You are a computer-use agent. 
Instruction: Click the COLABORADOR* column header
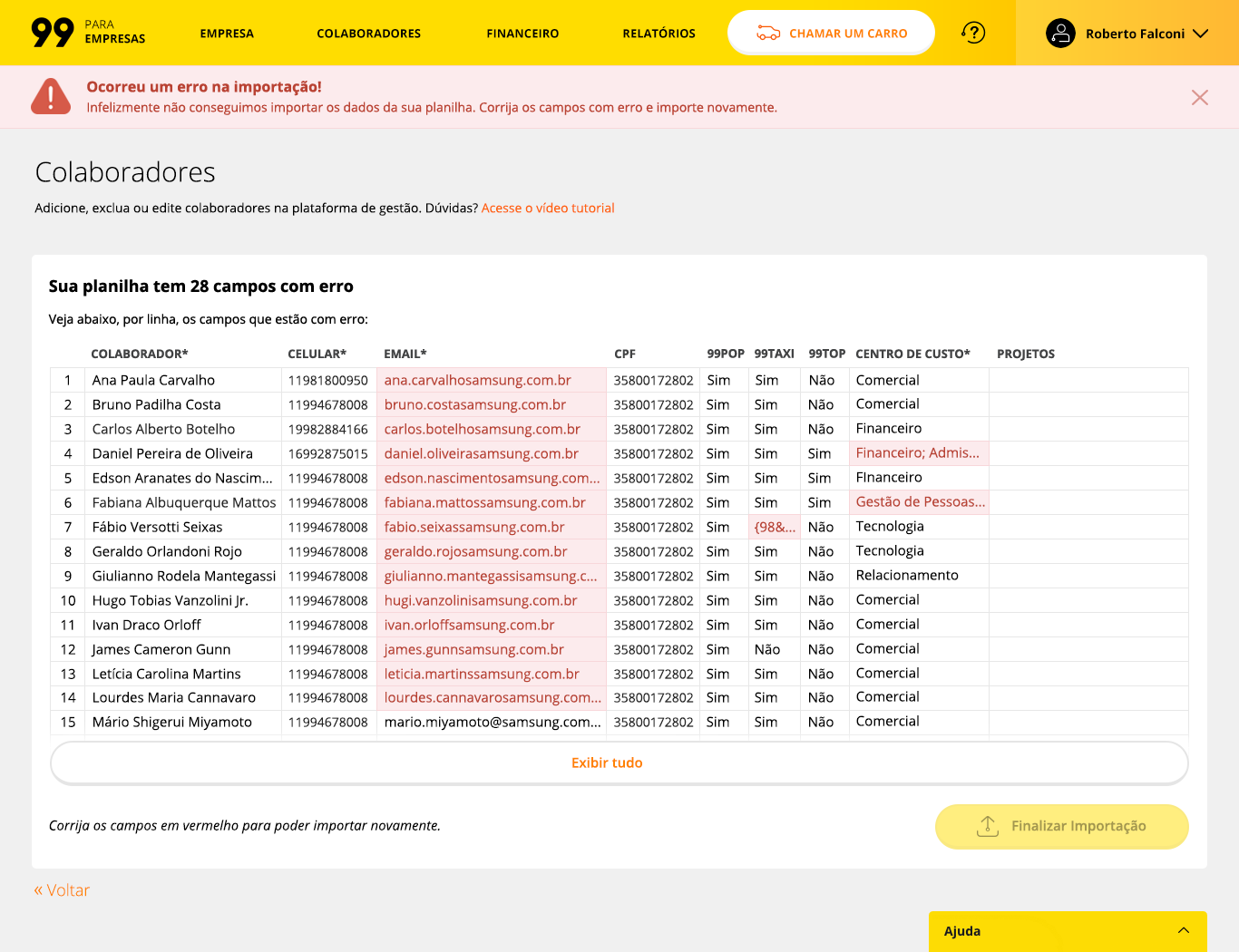140,354
